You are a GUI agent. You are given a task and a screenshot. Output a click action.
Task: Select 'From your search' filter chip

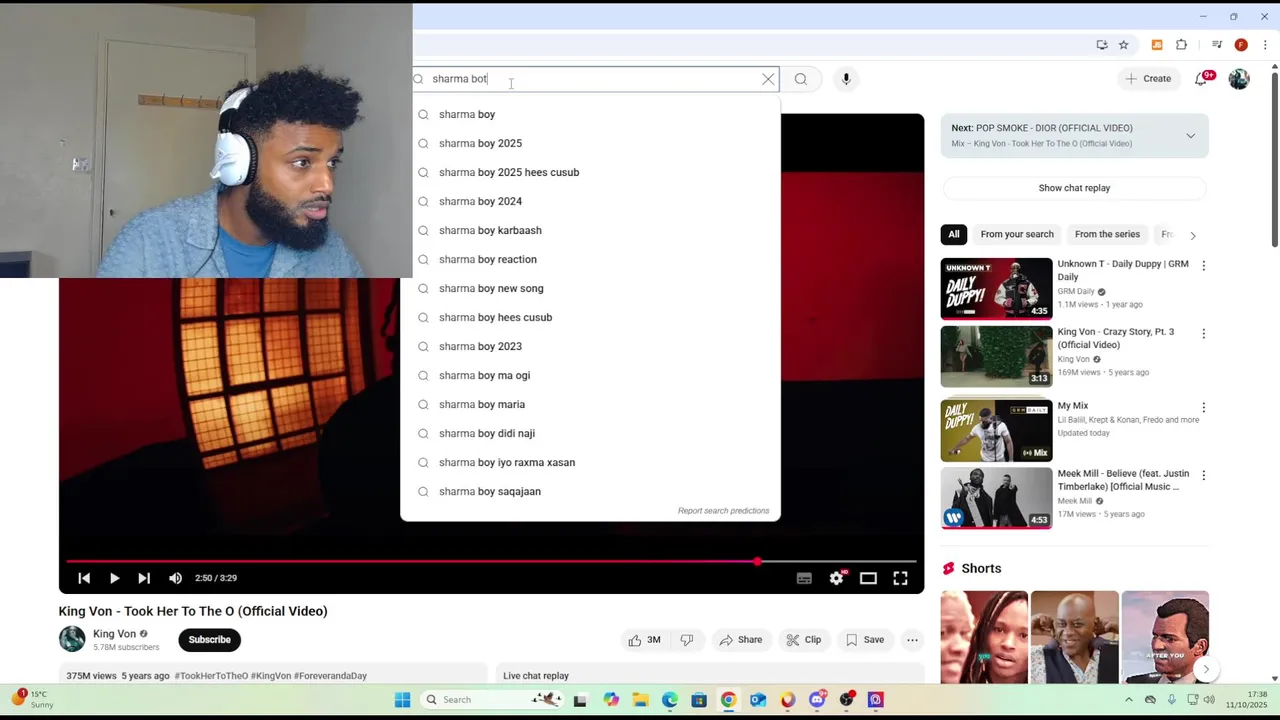coord(1017,234)
